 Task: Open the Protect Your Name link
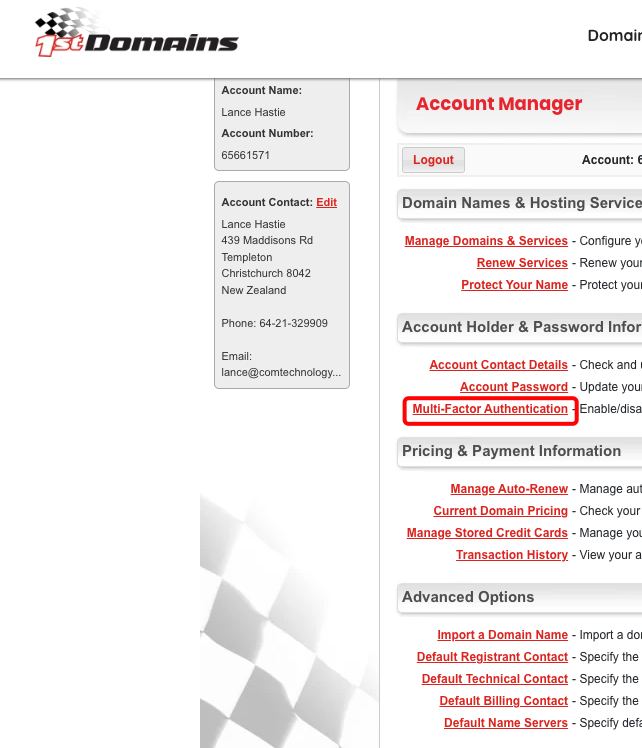[x=514, y=285]
